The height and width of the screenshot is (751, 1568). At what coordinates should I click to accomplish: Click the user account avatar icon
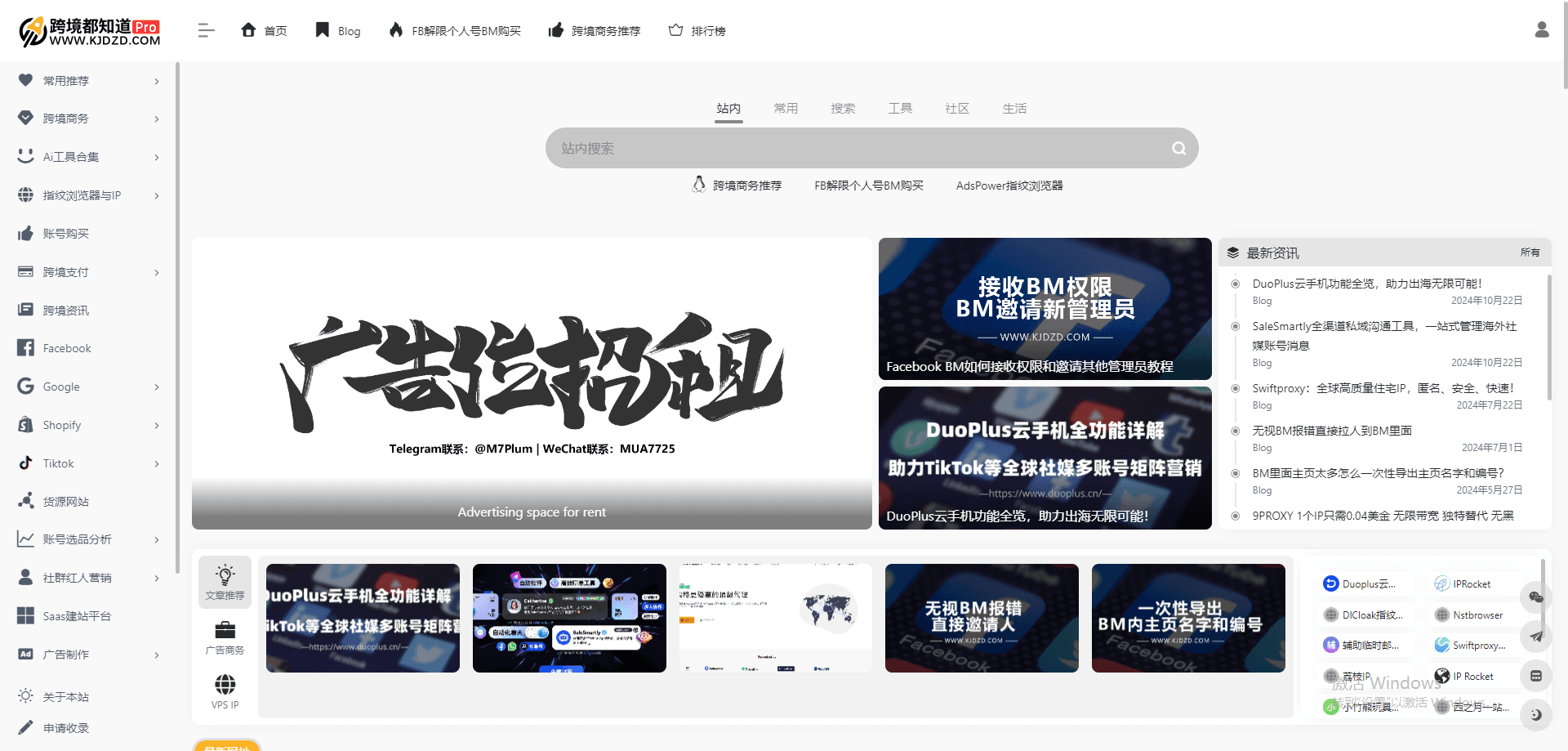(x=1542, y=30)
